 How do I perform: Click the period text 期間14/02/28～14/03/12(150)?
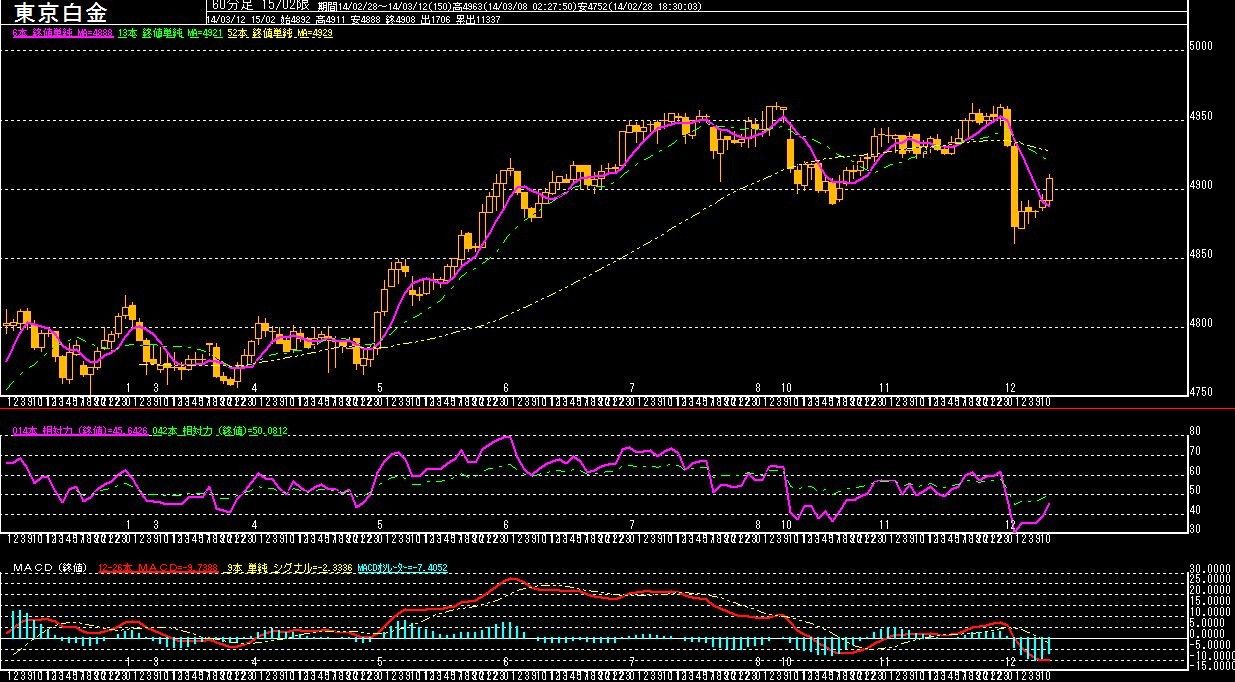click(x=384, y=7)
